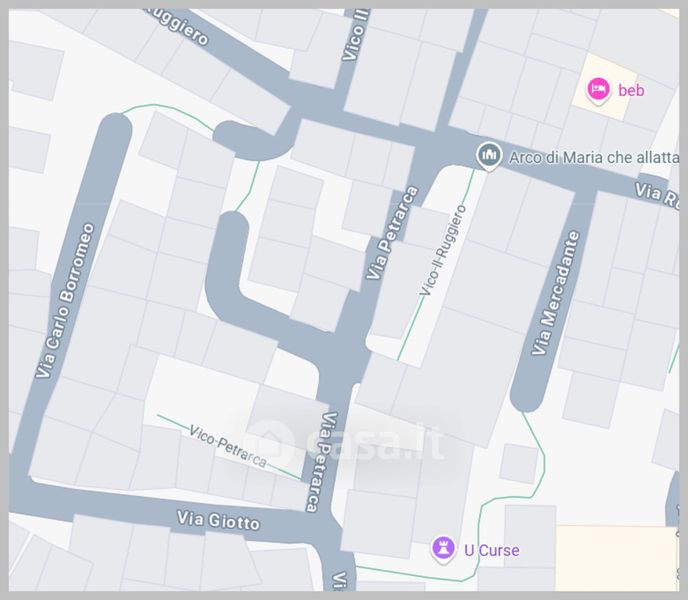Click the house symbol in casa.it watermark
This screenshot has height=600, width=688.
271,442
